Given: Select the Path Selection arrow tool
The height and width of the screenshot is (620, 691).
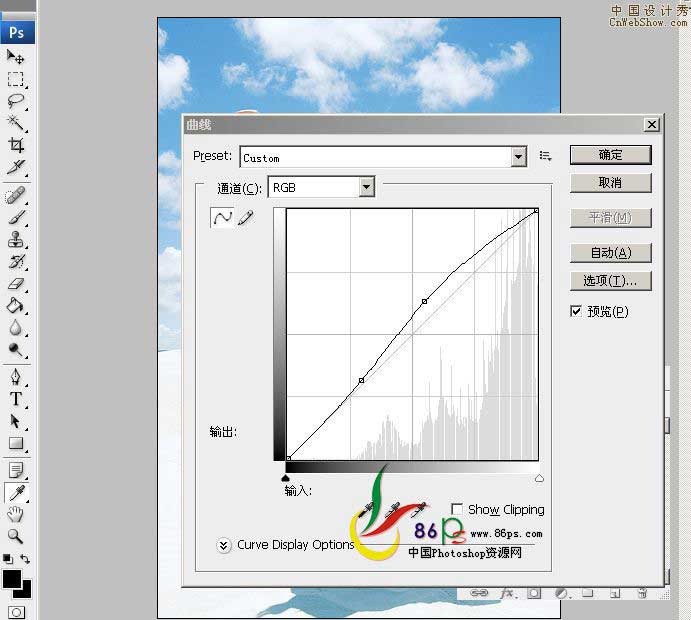Looking at the screenshot, I should [16, 421].
